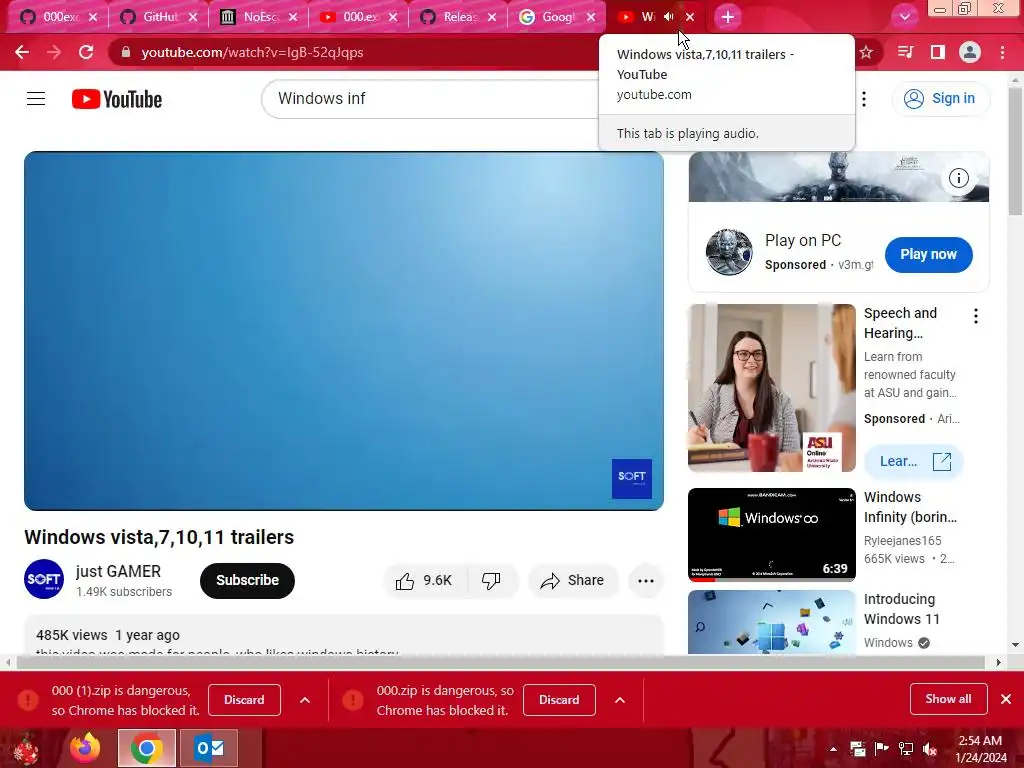Screen dimensions: 1024x768
Task: Click the video player area
Action: coord(344,330)
